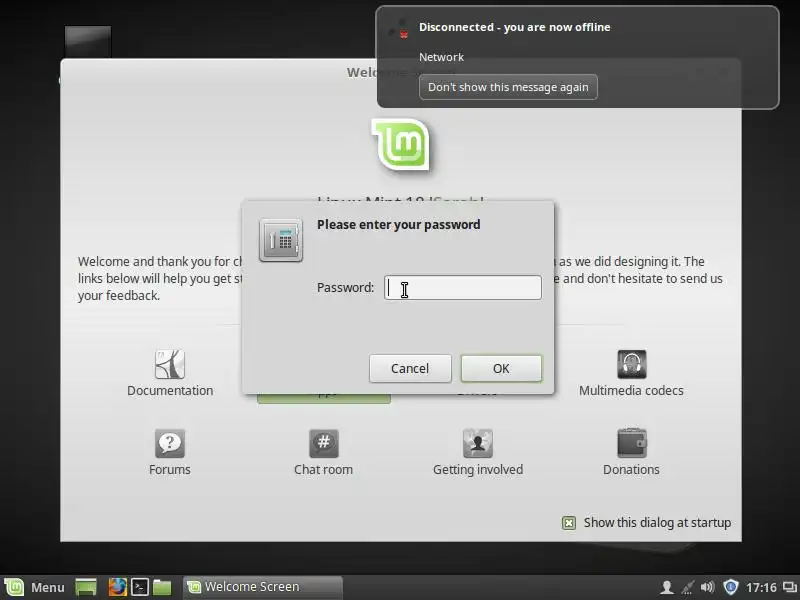
Task: Click the Multimedia codecs label text
Action: pyautogui.click(x=631, y=391)
